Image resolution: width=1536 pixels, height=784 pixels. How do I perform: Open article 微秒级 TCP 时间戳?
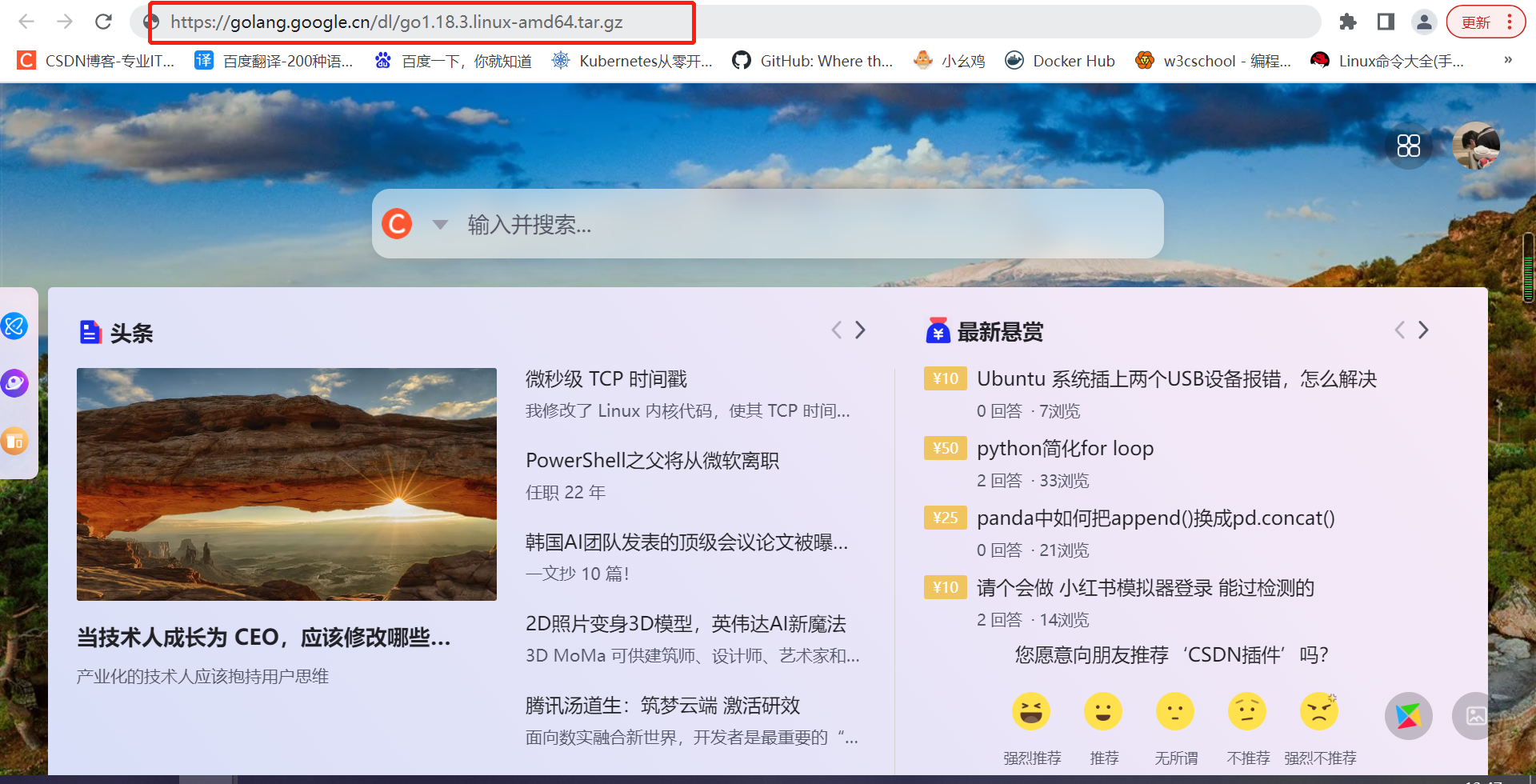coord(606,379)
